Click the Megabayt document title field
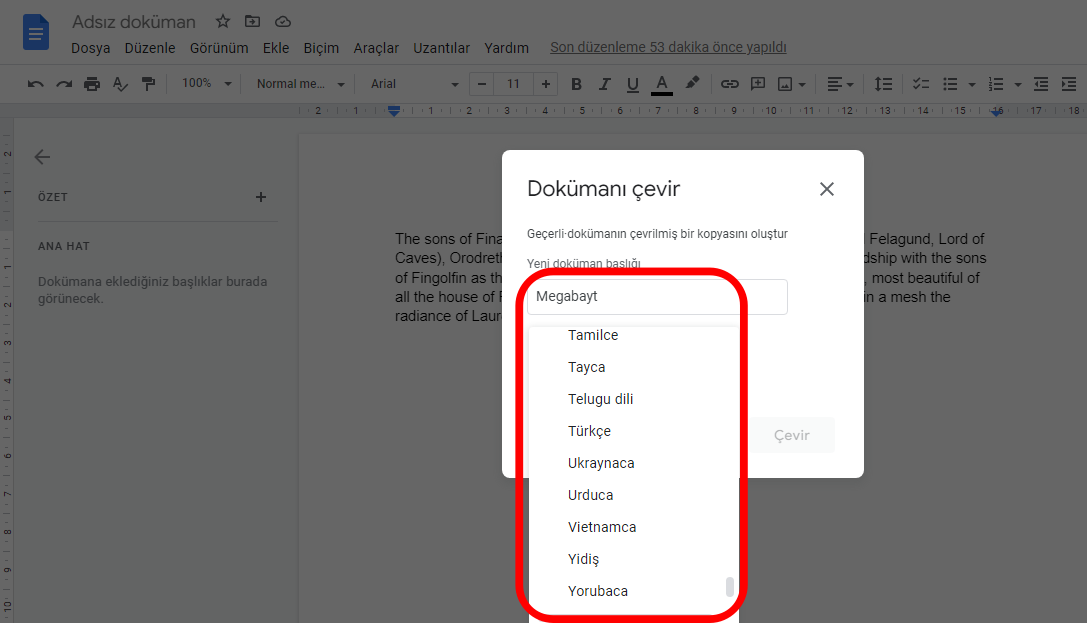 (x=657, y=297)
